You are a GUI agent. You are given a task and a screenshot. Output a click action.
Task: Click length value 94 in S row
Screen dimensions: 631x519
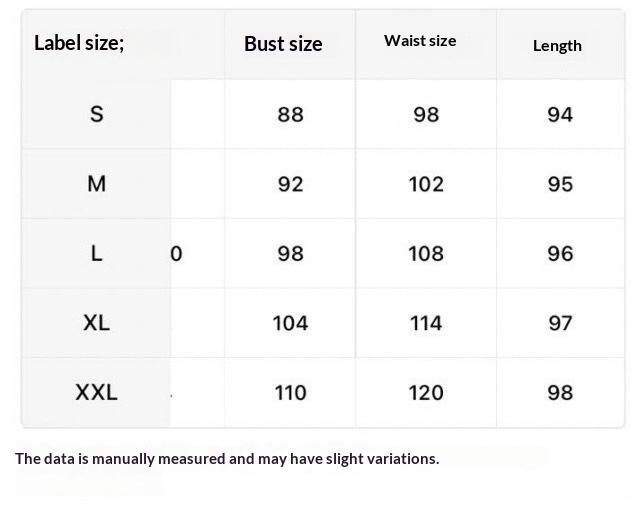[560, 114]
